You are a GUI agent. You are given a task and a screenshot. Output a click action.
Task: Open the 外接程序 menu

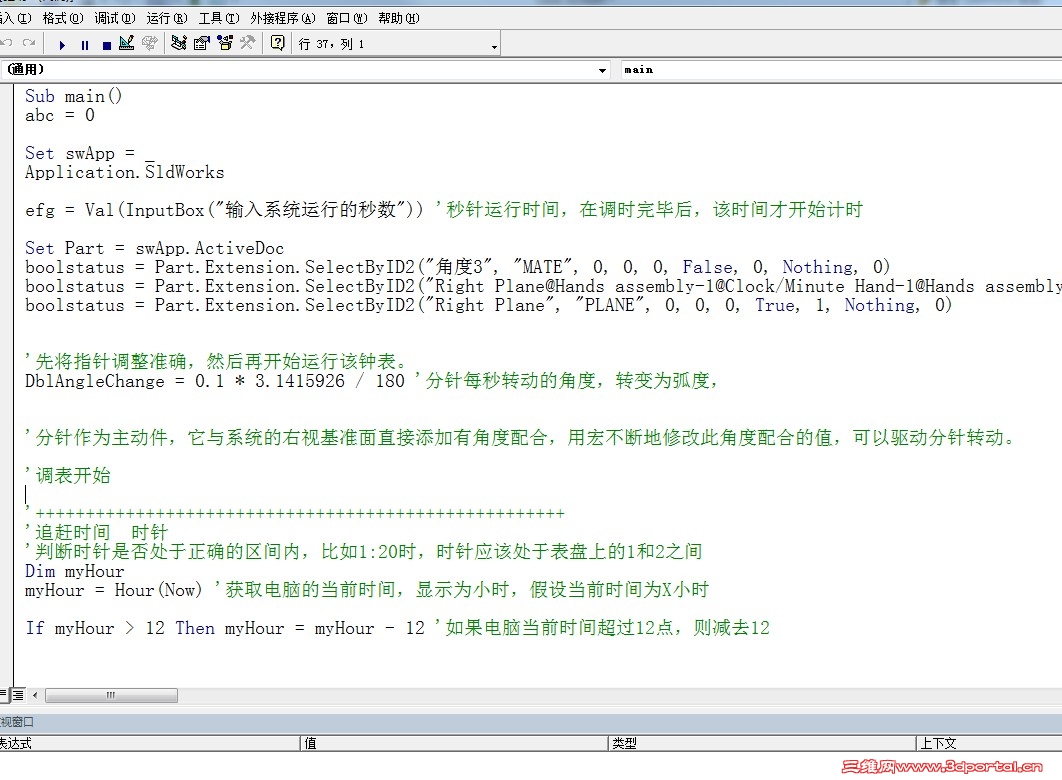pyautogui.click(x=282, y=18)
